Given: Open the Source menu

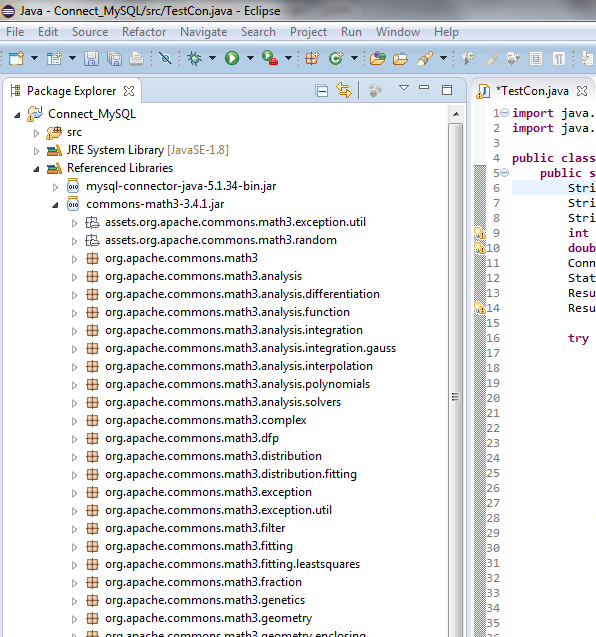Looking at the screenshot, I should click(90, 32).
